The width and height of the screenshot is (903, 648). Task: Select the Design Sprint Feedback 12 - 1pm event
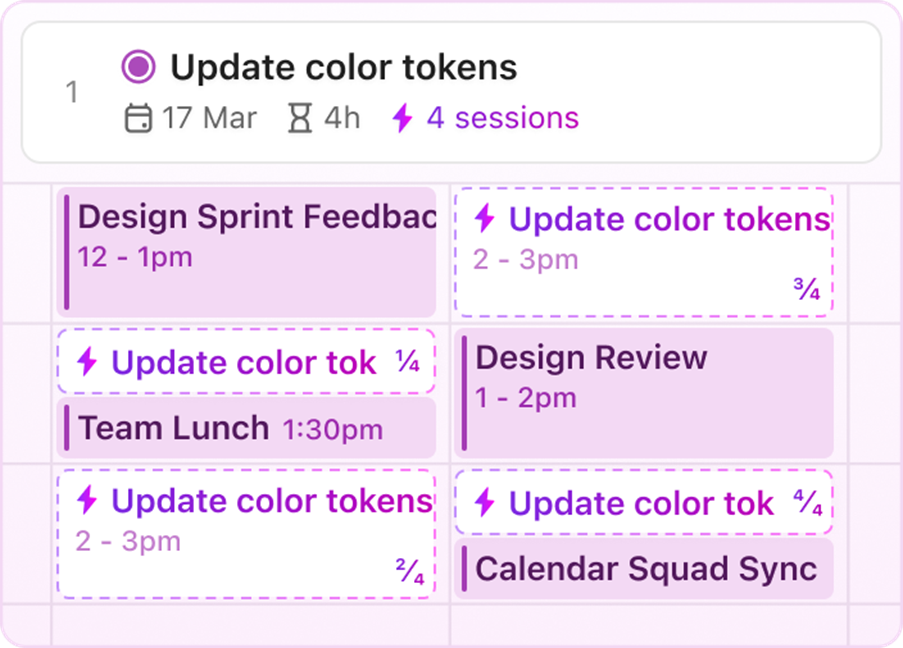(246, 252)
